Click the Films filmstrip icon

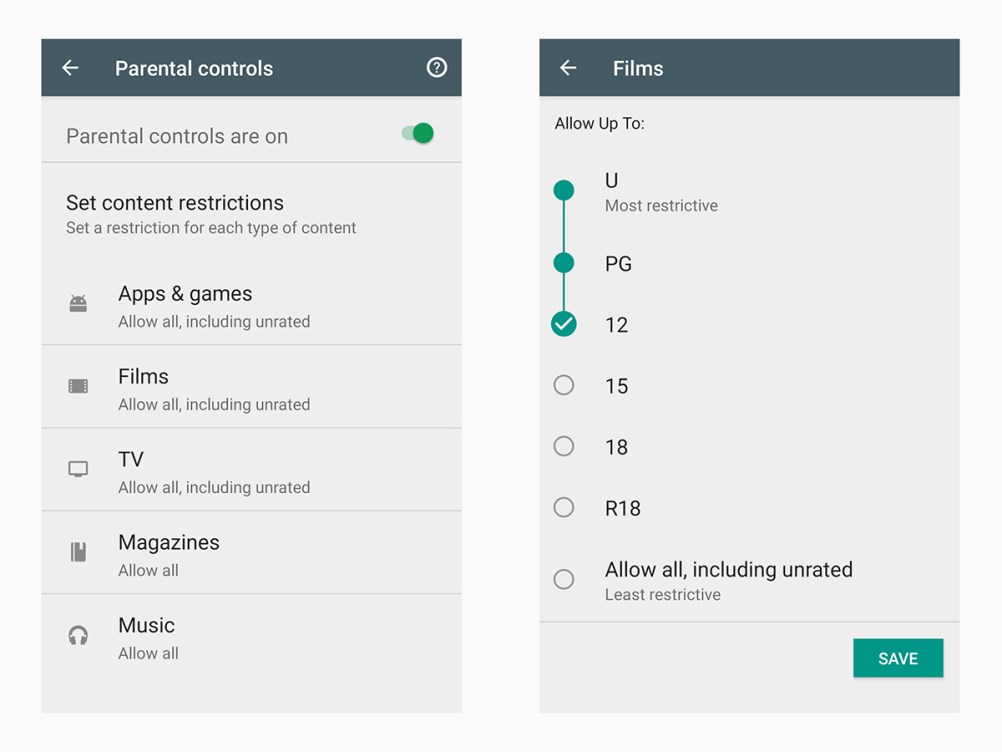click(79, 388)
